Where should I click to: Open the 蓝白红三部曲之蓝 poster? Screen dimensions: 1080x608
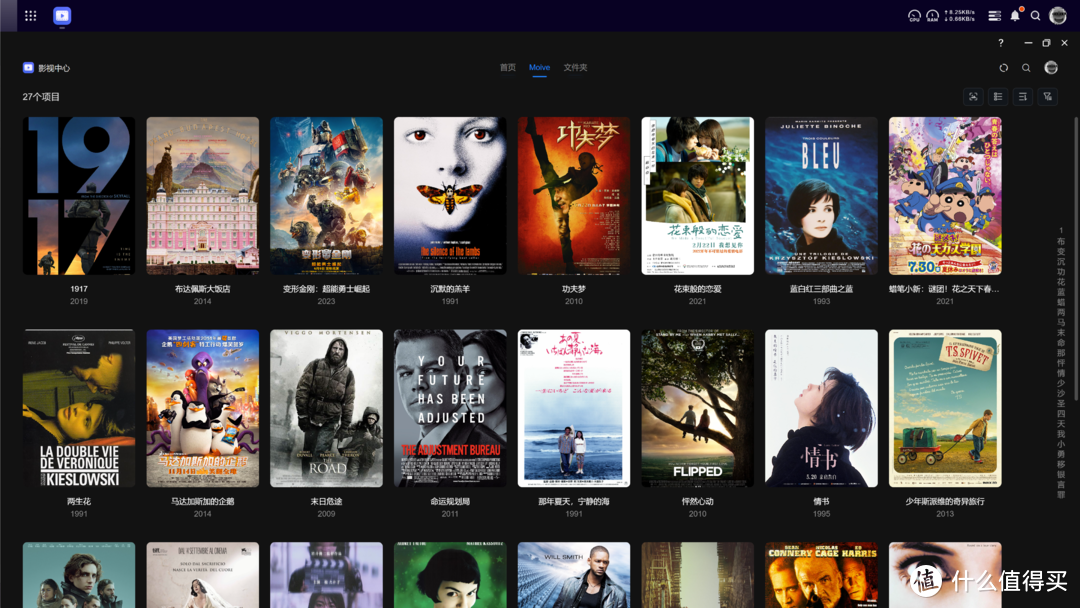click(x=821, y=196)
